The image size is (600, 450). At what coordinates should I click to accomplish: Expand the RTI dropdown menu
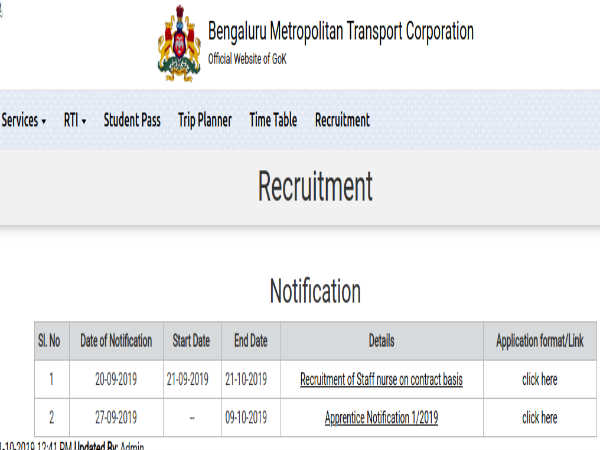[75, 120]
